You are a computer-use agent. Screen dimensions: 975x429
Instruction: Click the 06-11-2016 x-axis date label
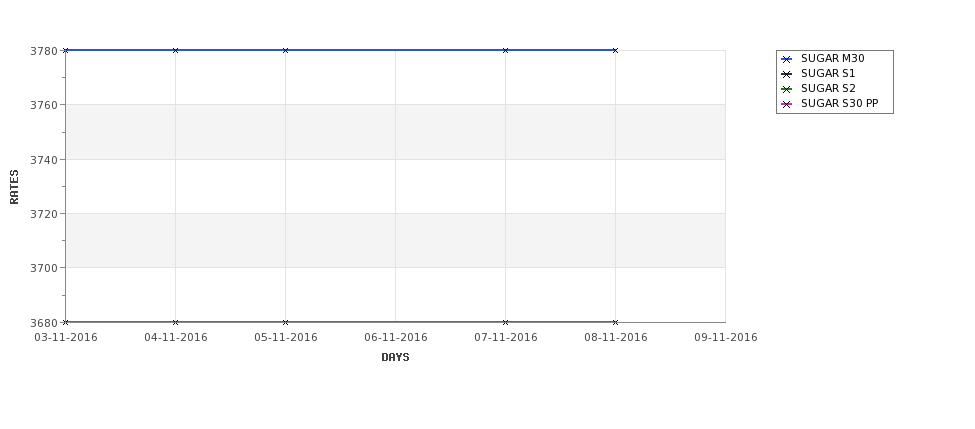[395, 338]
